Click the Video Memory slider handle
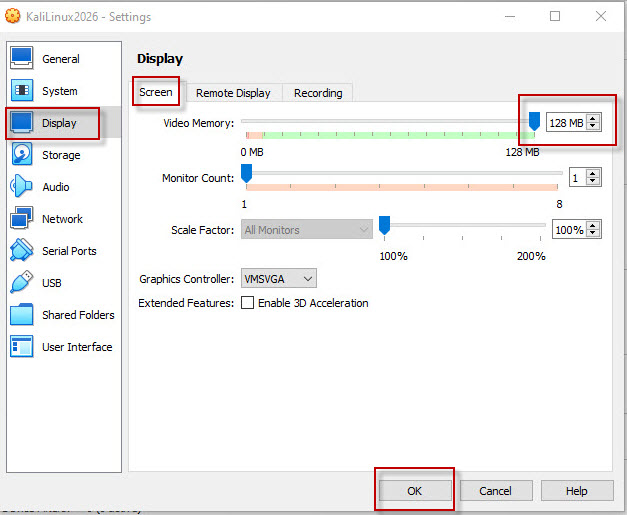The image size is (627, 515). [x=534, y=121]
